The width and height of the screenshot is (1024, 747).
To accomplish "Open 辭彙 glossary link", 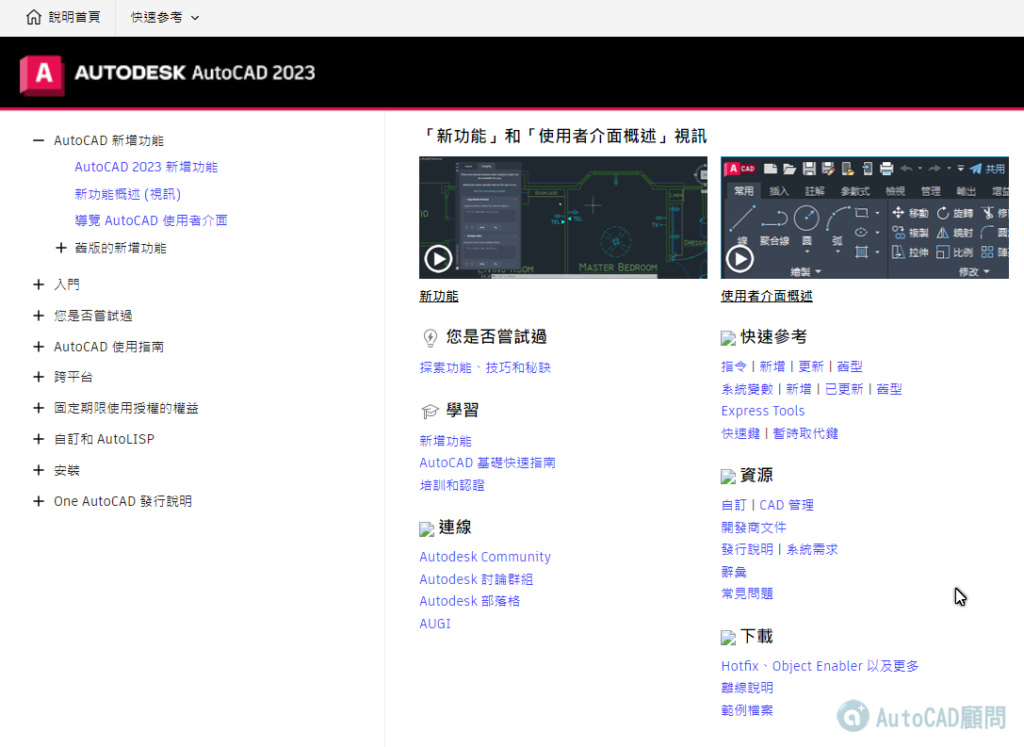I will [x=733, y=572].
